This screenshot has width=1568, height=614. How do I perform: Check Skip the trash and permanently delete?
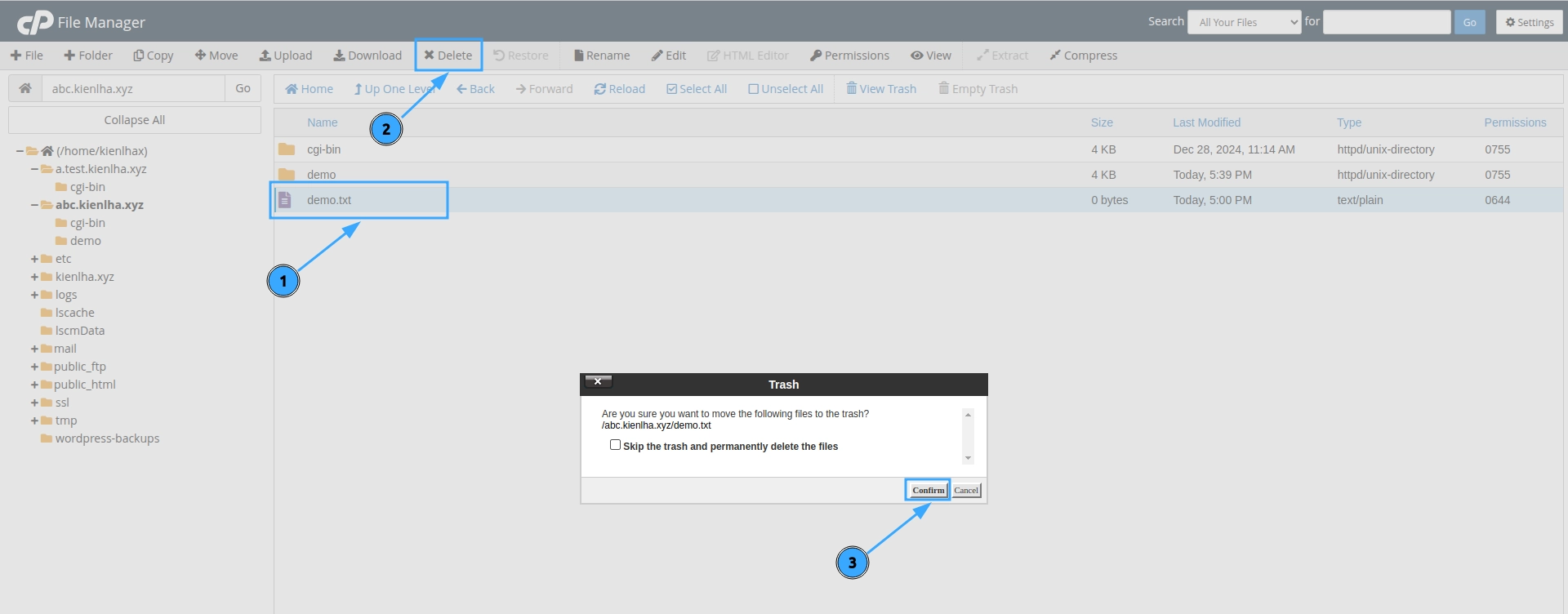click(x=615, y=445)
